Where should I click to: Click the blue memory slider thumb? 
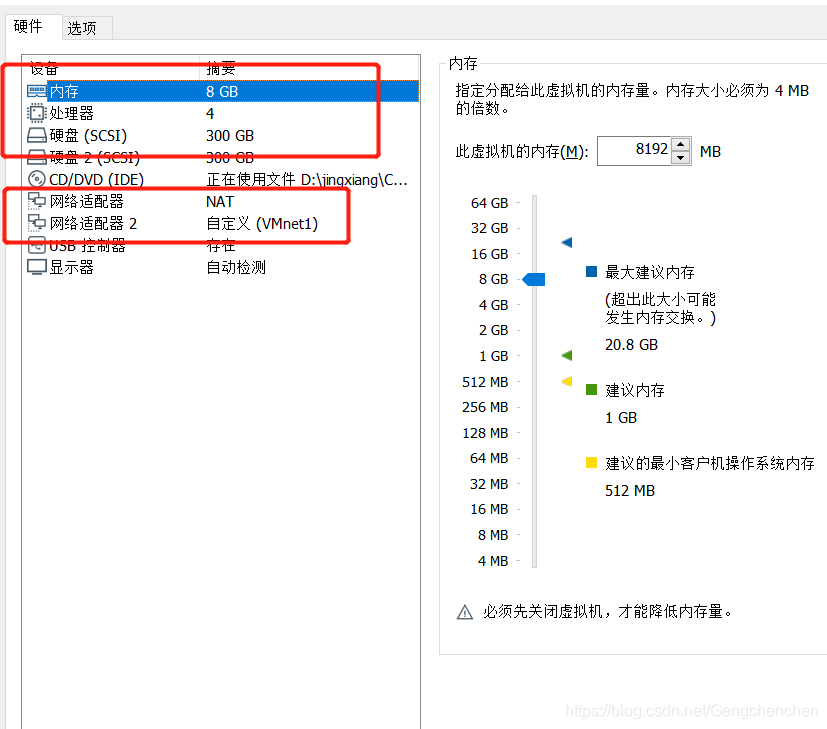(534, 280)
